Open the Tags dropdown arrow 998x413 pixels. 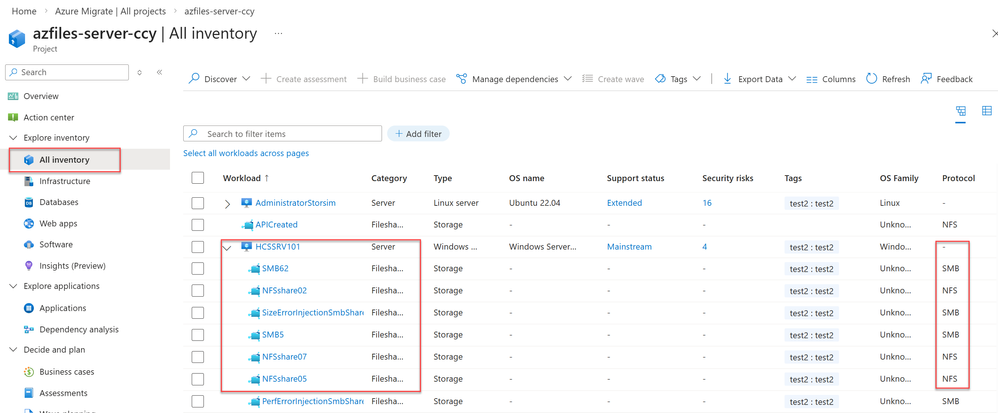click(696, 79)
